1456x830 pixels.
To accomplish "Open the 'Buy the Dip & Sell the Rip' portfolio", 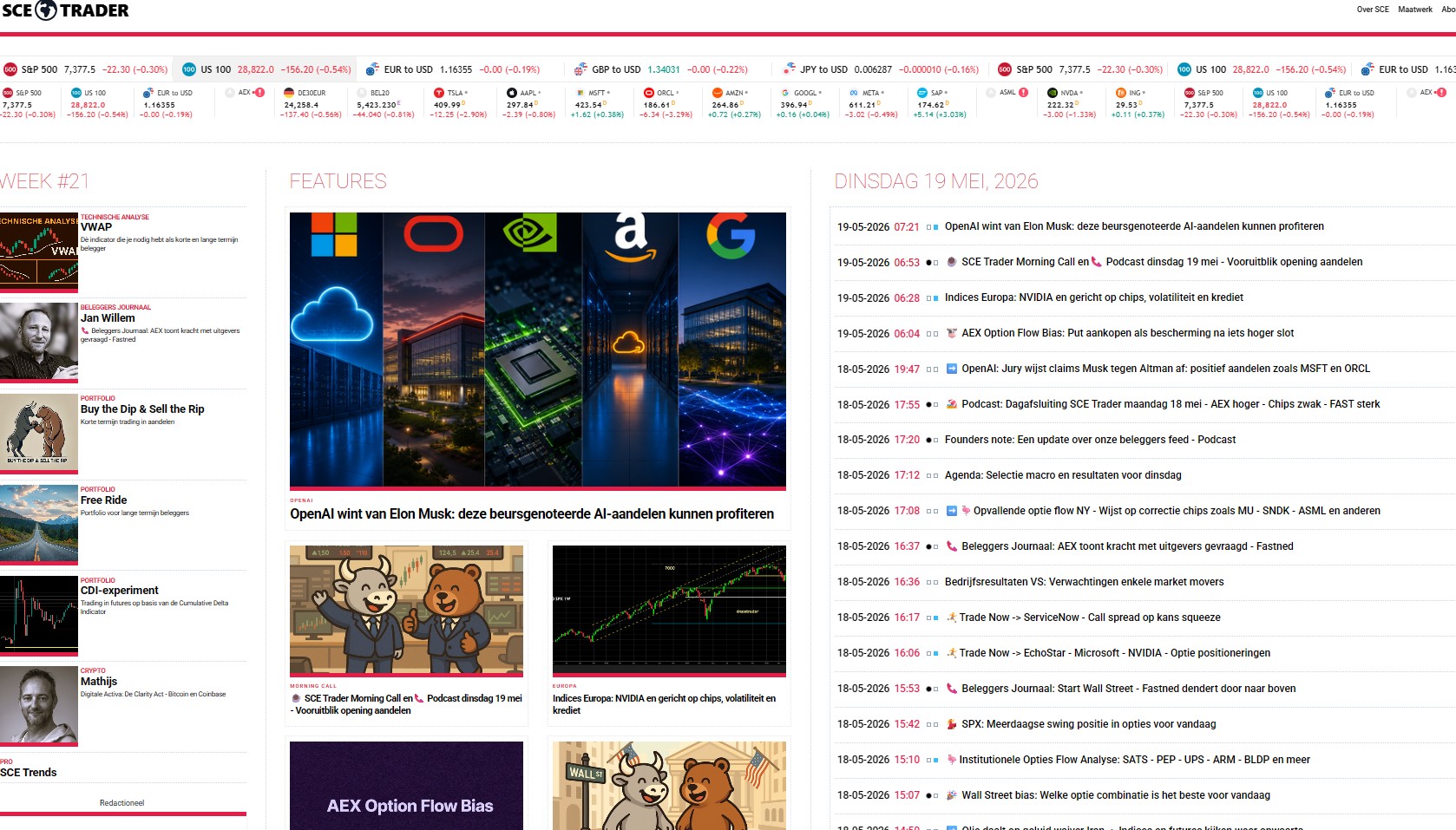I will tap(142, 409).
